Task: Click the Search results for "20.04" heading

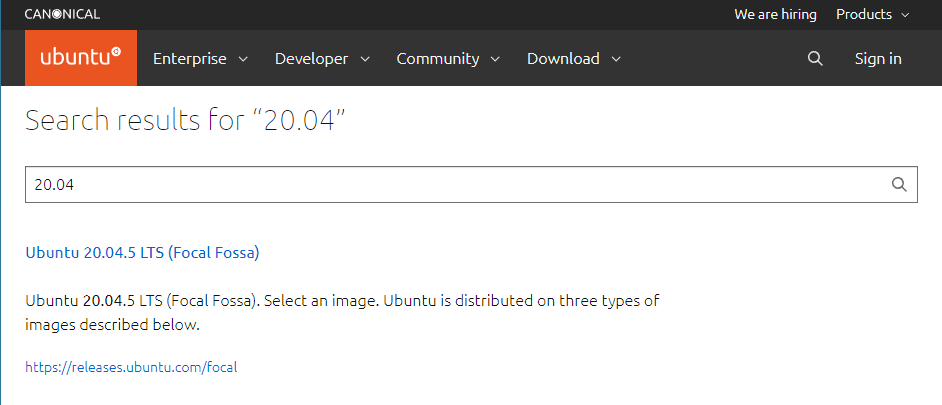Action: 186,121
